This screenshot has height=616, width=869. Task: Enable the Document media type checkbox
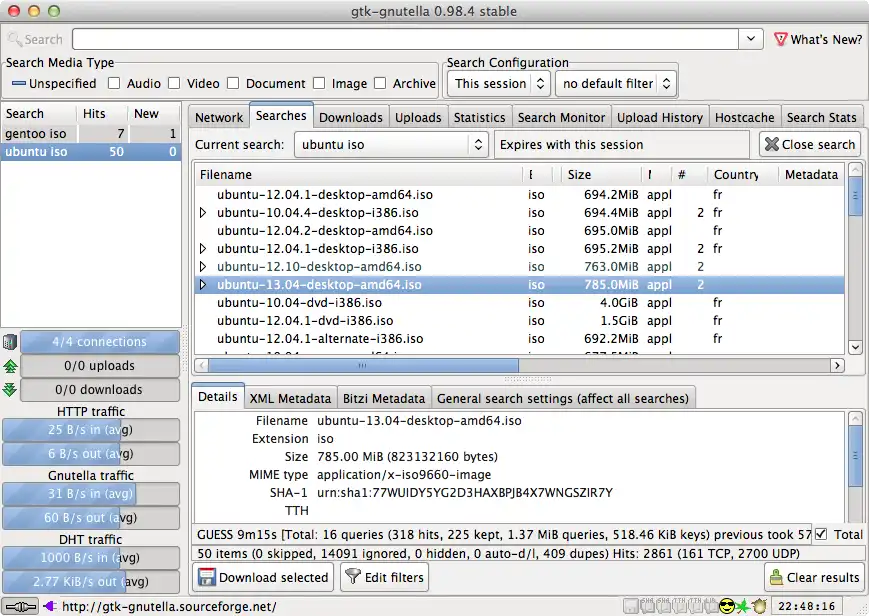233,83
